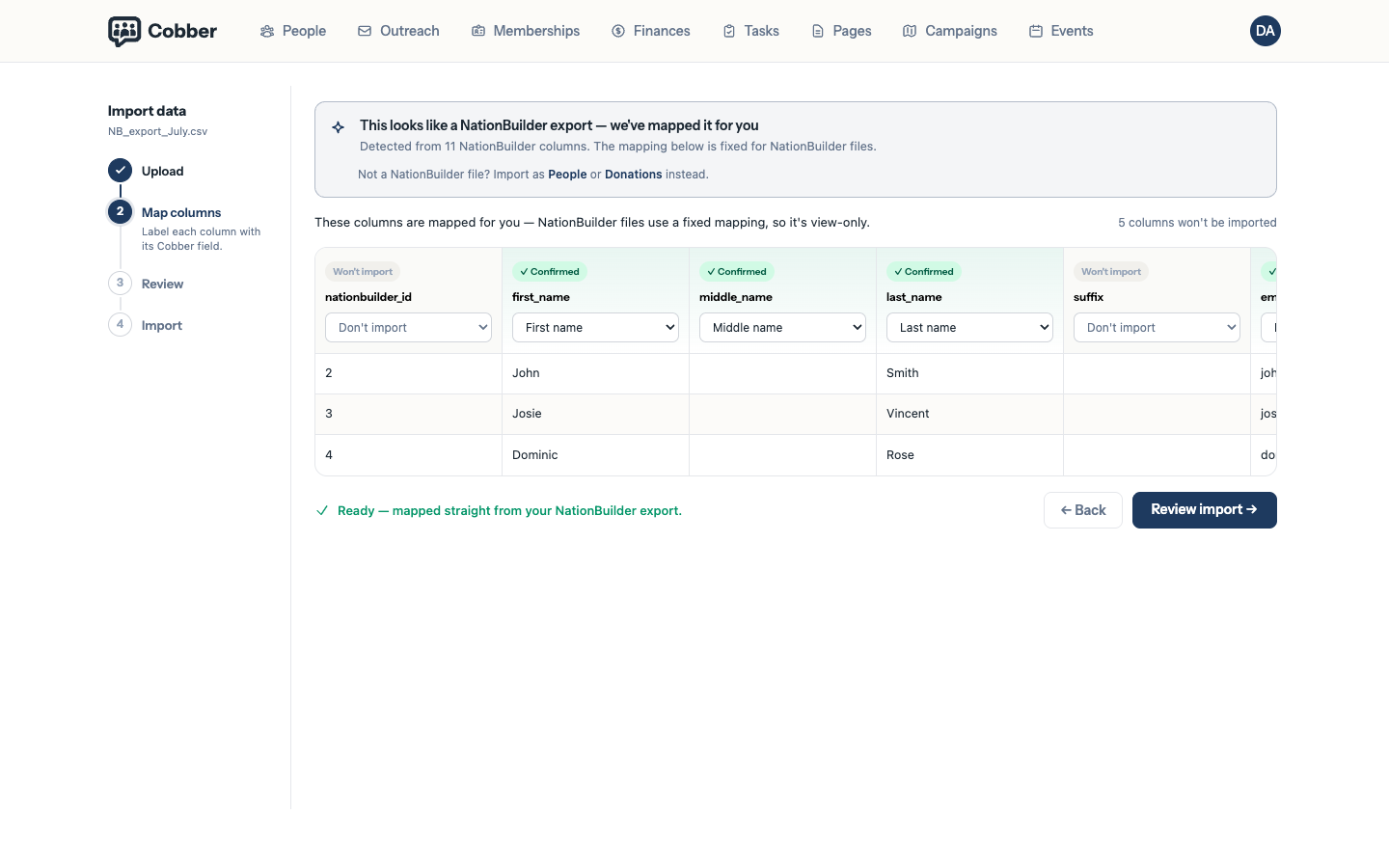Viewport: 1389px width, 868px height.
Task: Import as Donations link
Action: 634,175
